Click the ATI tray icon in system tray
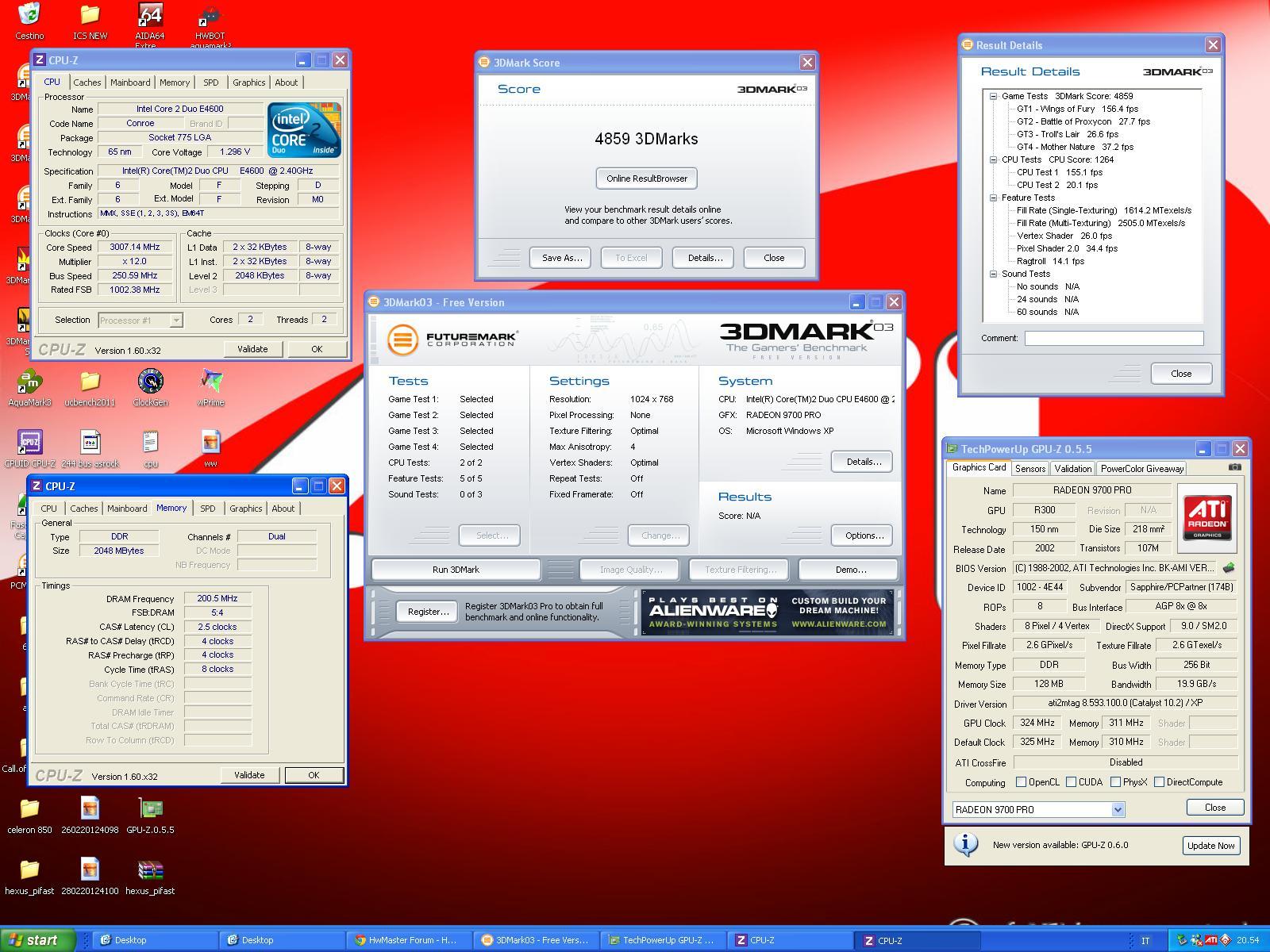 (1211, 940)
